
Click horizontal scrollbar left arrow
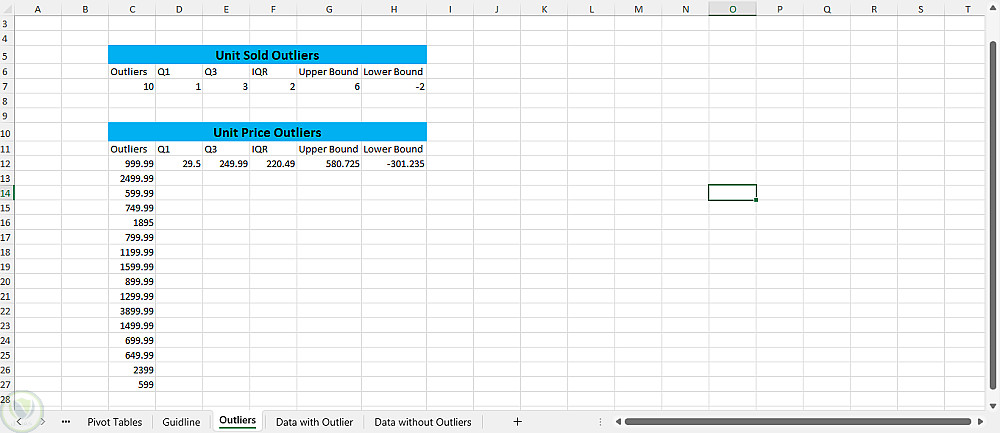point(617,422)
